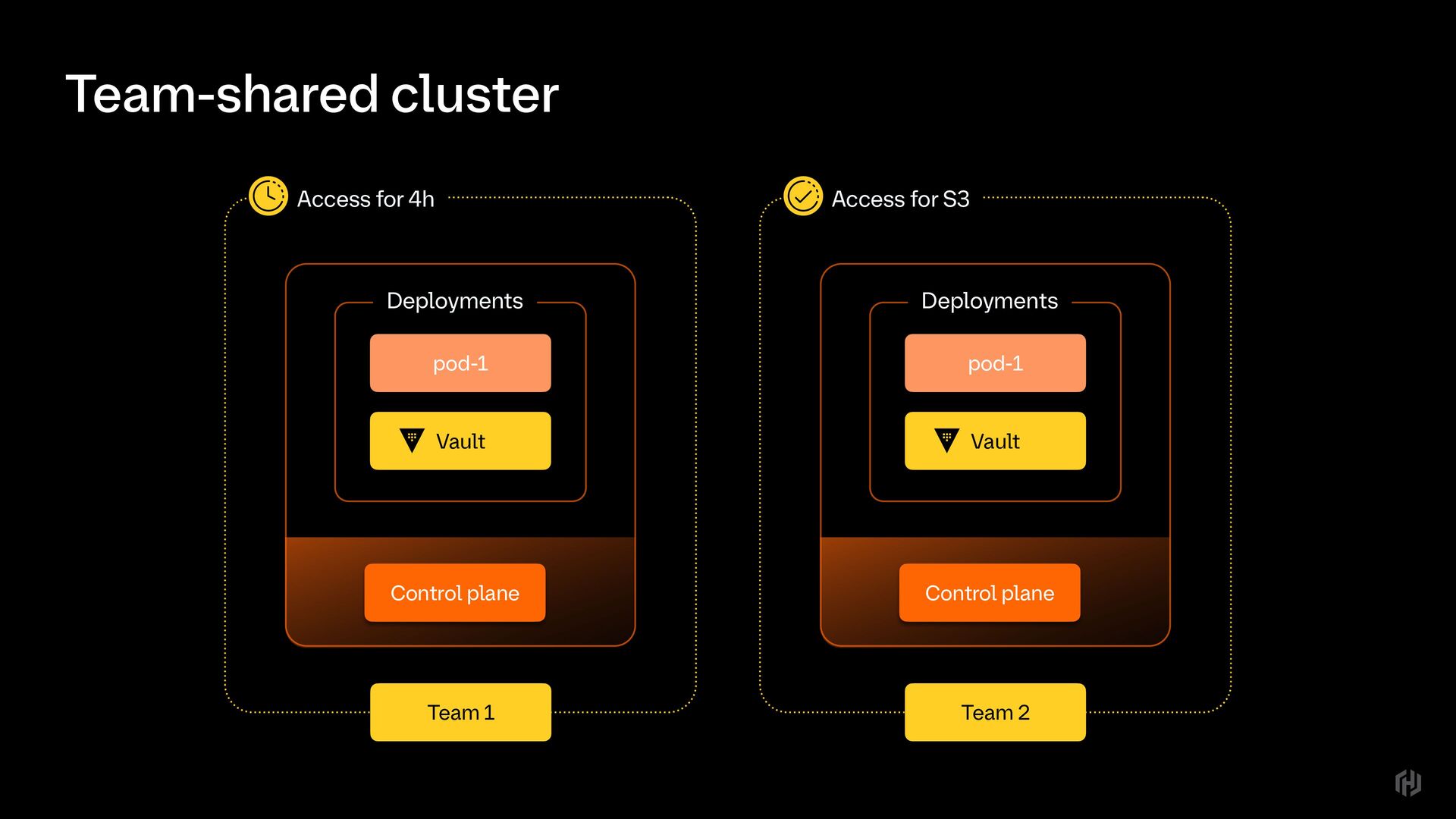Click the Team-shared cluster title
Image resolution: width=1456 pixels, height=819 pixels.
(x=312, y=95)
